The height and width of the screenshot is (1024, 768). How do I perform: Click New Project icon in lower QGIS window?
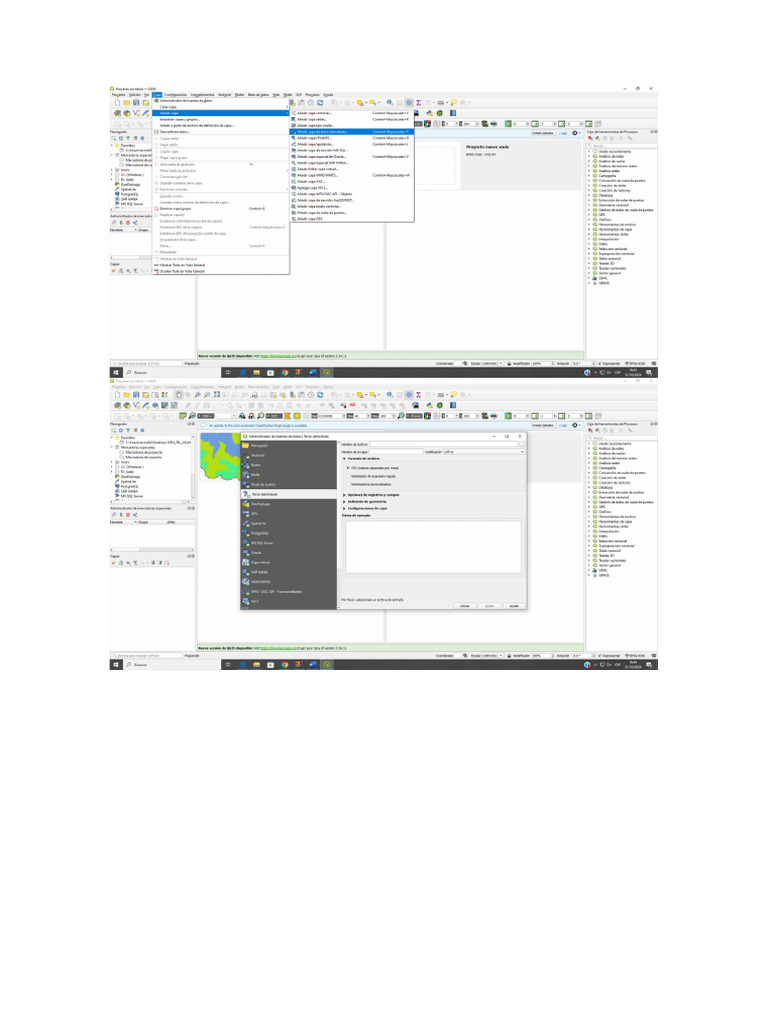coord(118,395)
